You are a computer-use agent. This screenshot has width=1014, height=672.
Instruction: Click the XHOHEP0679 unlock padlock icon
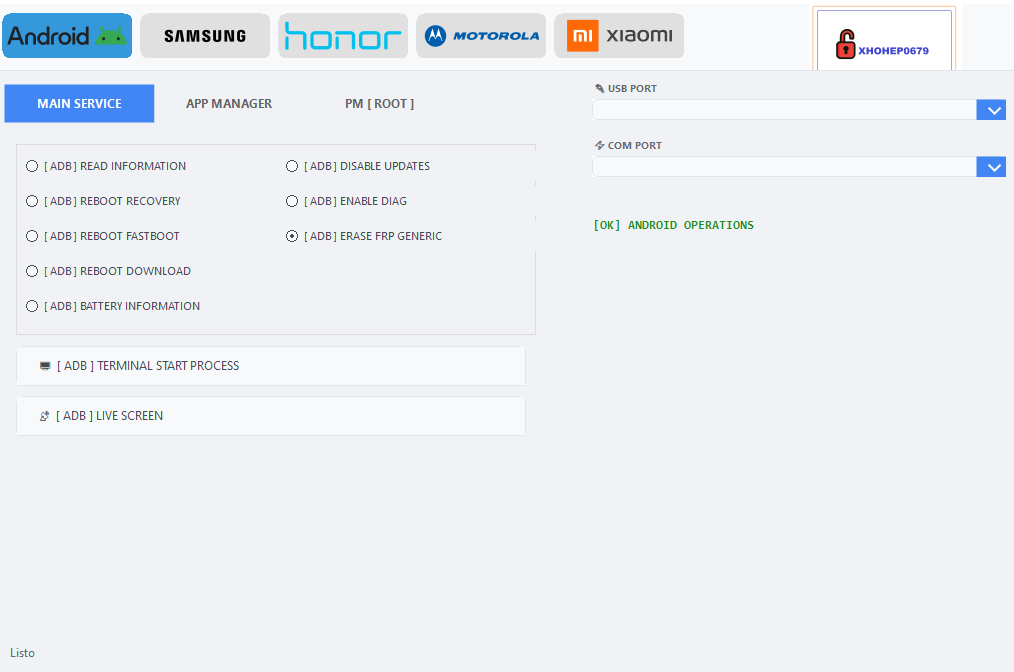[x=846, y=45]
